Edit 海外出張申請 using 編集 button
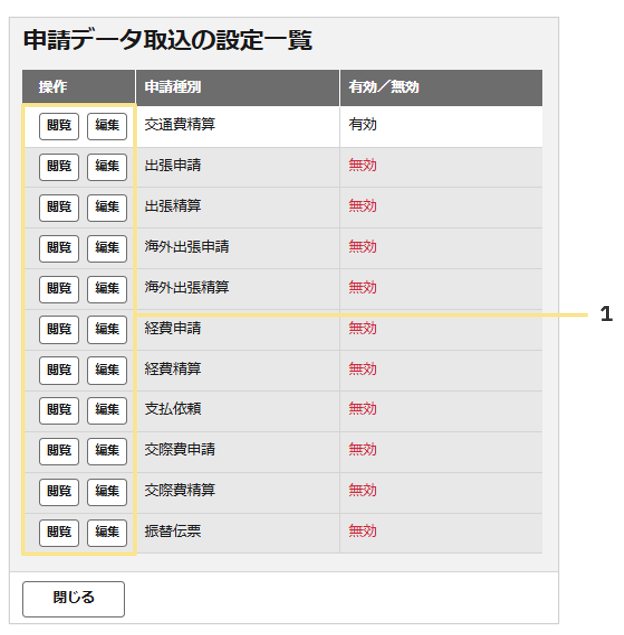Viewport: 624px width, 635px height. (x=107, y=249)
